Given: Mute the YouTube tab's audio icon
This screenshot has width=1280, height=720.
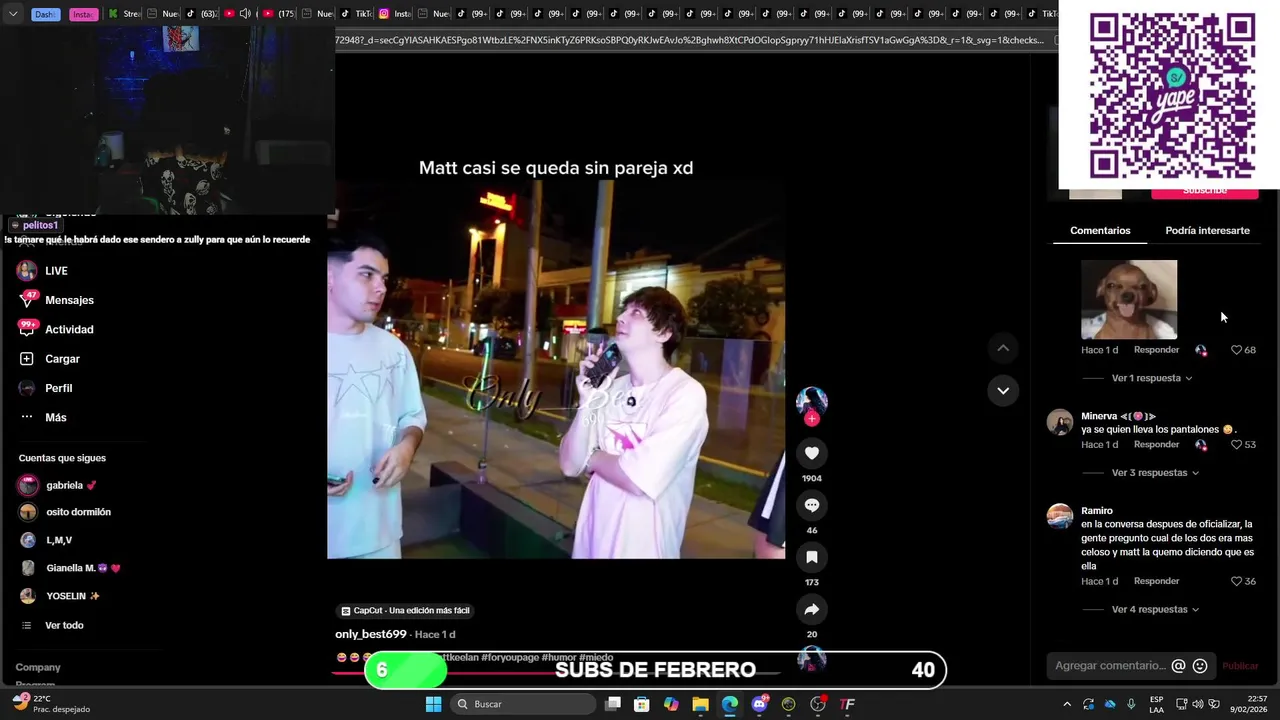Looking at the screenshot, I should (x=245, y=14).
